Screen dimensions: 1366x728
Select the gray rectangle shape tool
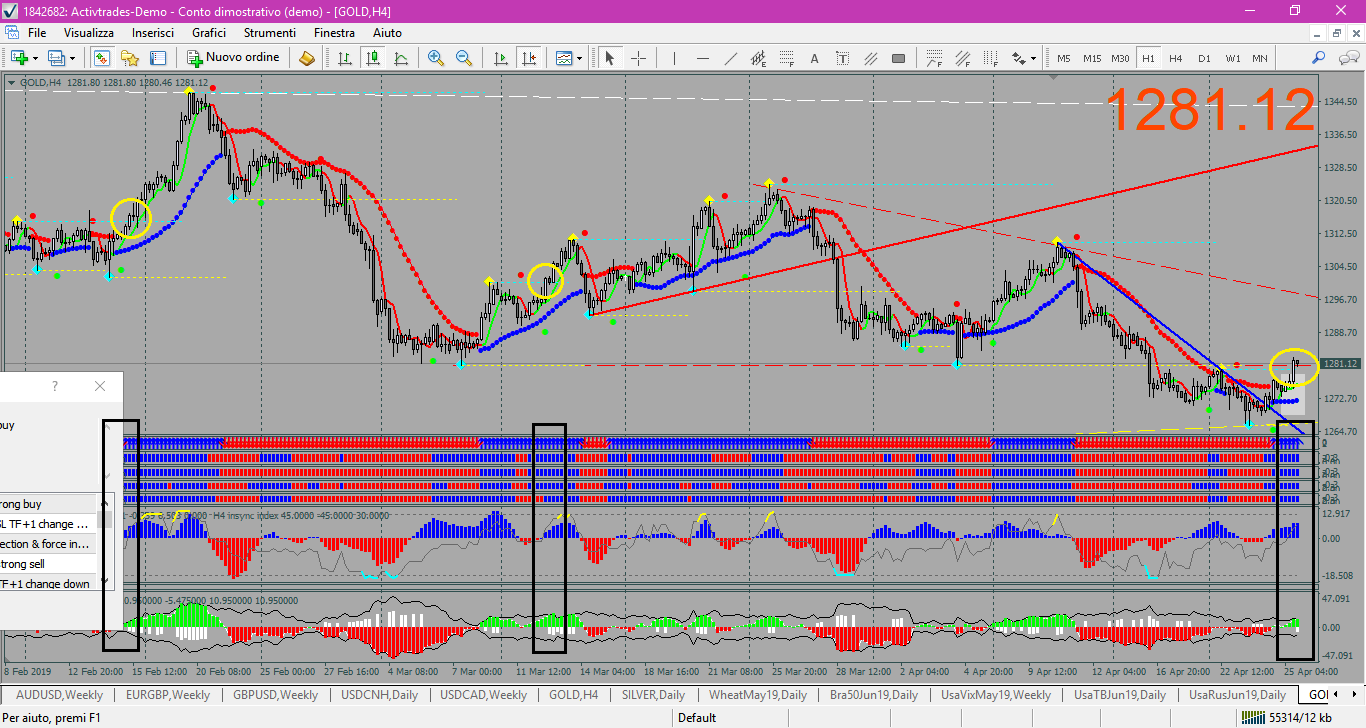tap(898, 58)
